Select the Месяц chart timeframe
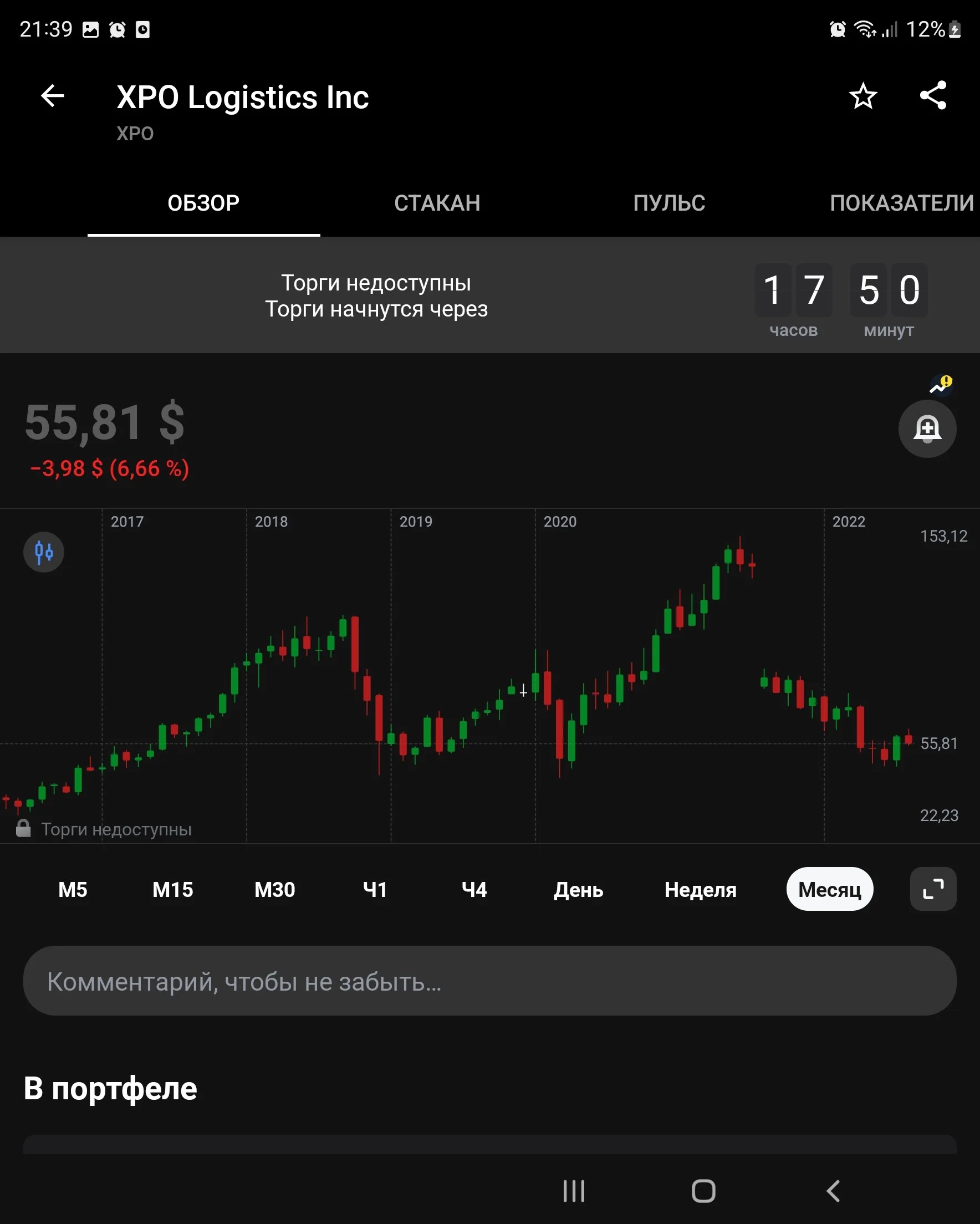This screenshot has width=980, height=1224. coord(830,889)
